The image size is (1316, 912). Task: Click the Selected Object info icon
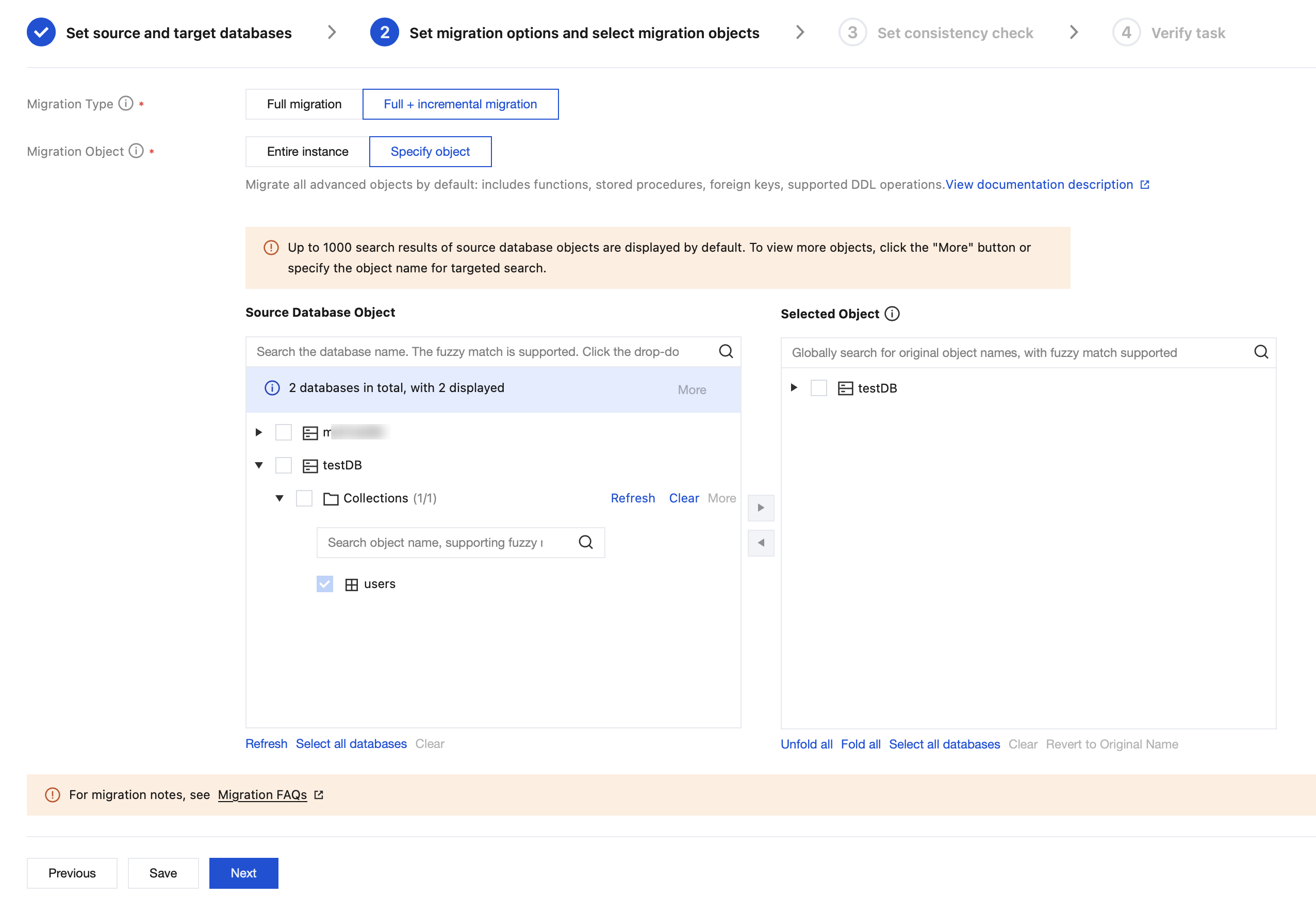tap(892, 314)
